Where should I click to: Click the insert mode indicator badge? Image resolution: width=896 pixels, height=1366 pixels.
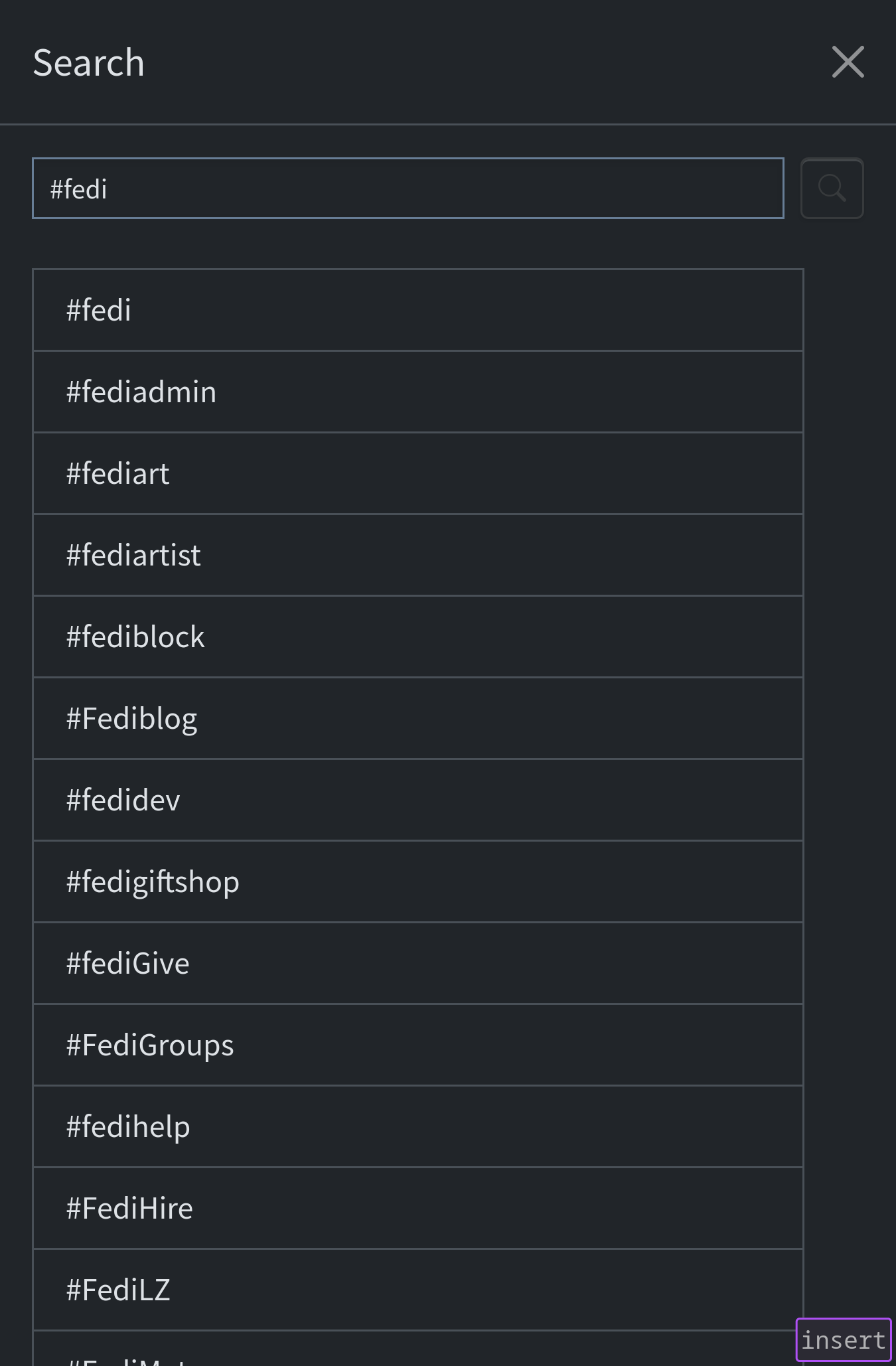point(844,1339)
